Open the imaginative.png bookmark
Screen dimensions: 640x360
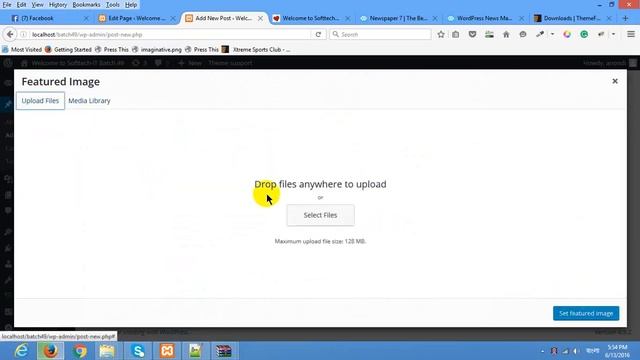tap(157, 49)
